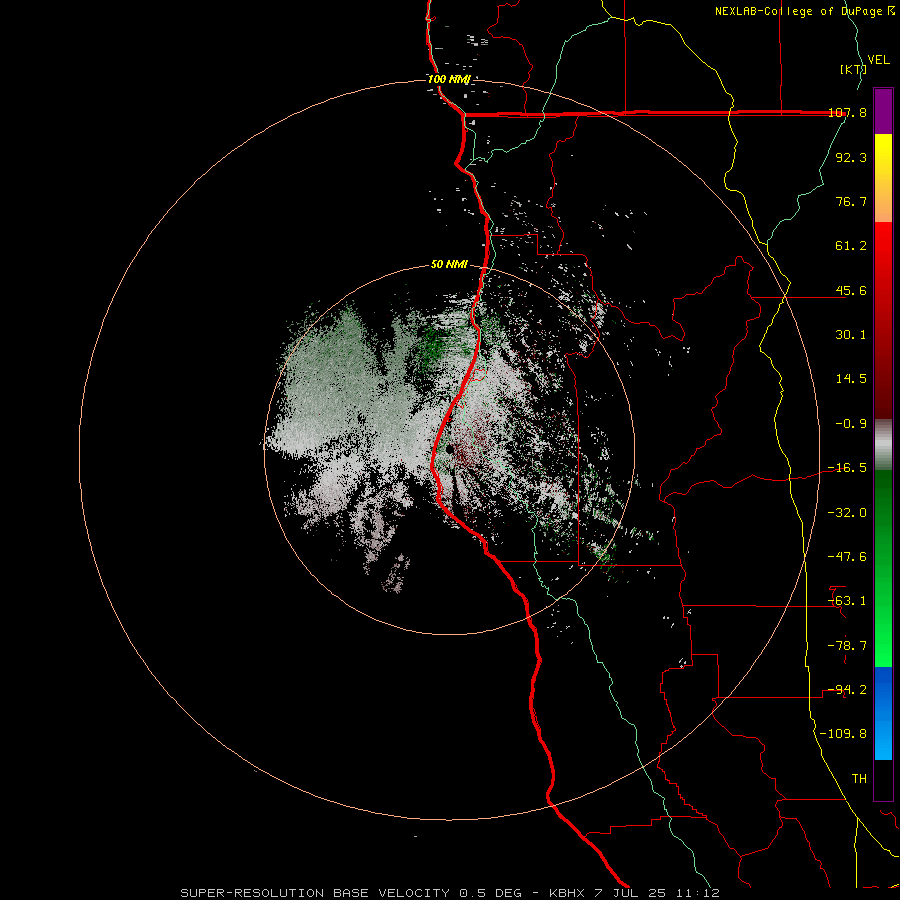
Task: Click SUPER-RESOLUTION BASE VELOCITY in the caption
Action: coord(316,893)
